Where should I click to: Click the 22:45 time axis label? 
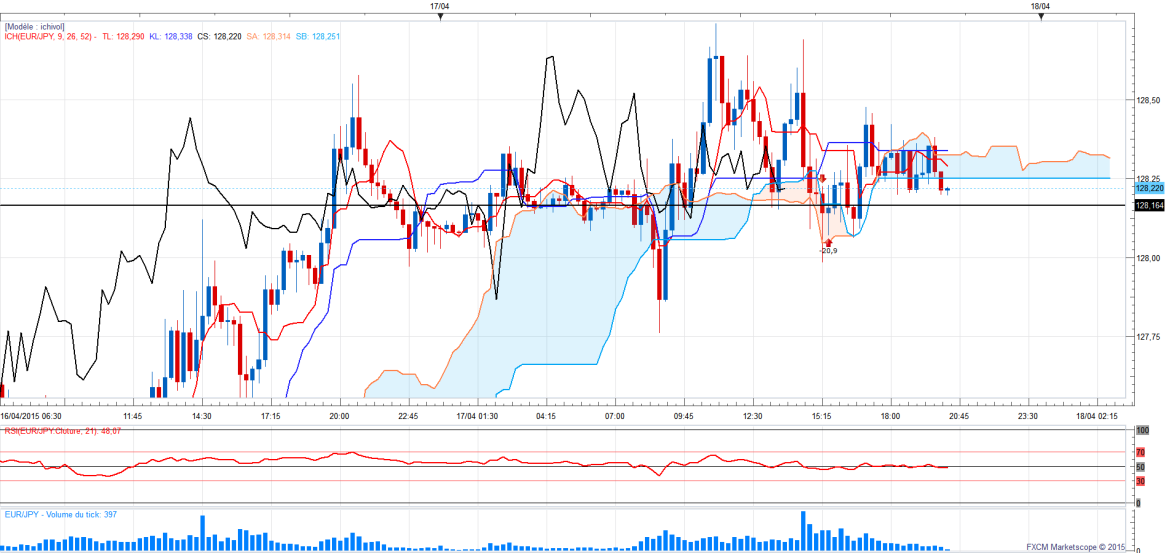[408, 416]
